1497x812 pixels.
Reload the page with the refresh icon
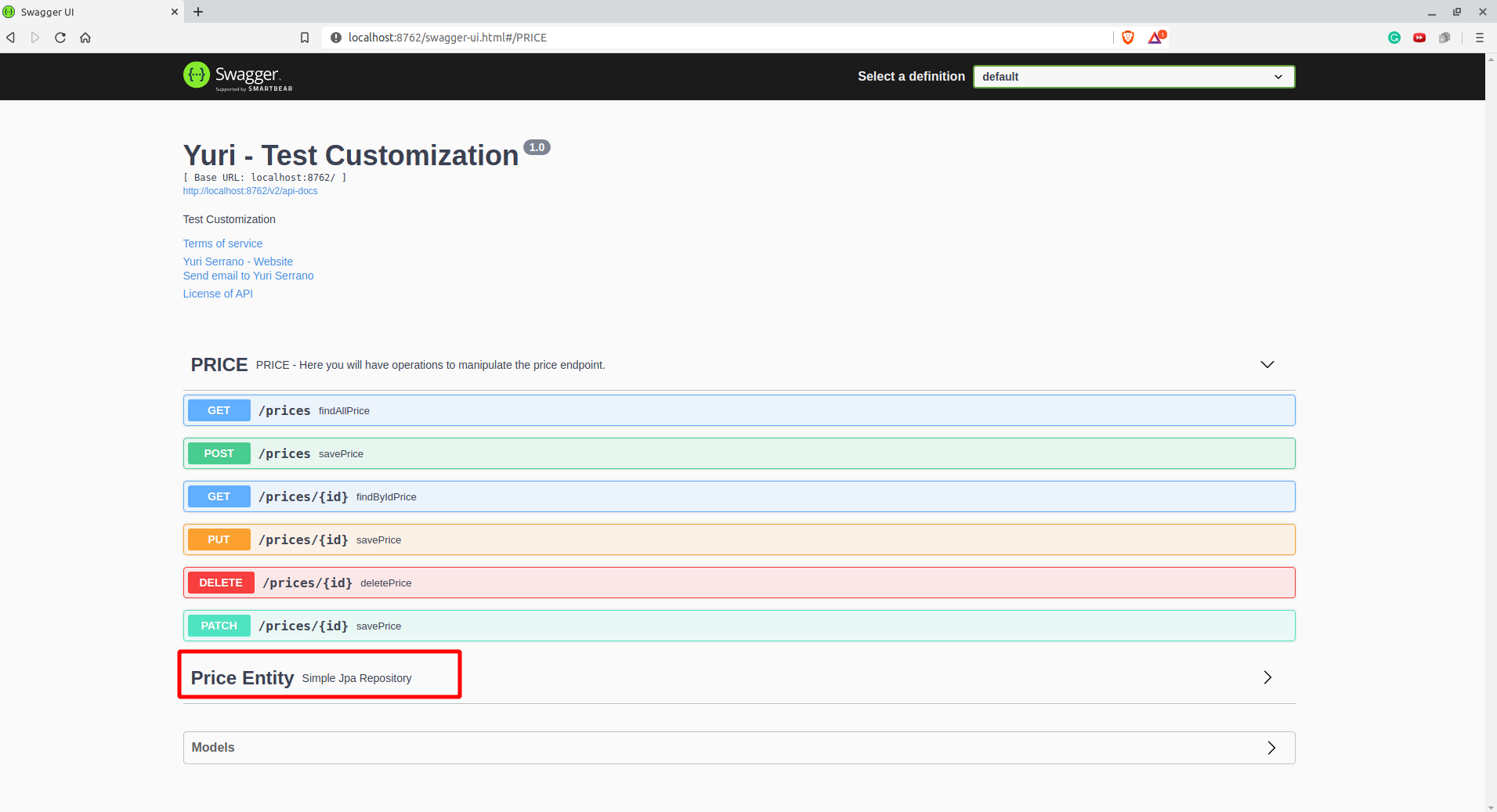click(60, 37)
